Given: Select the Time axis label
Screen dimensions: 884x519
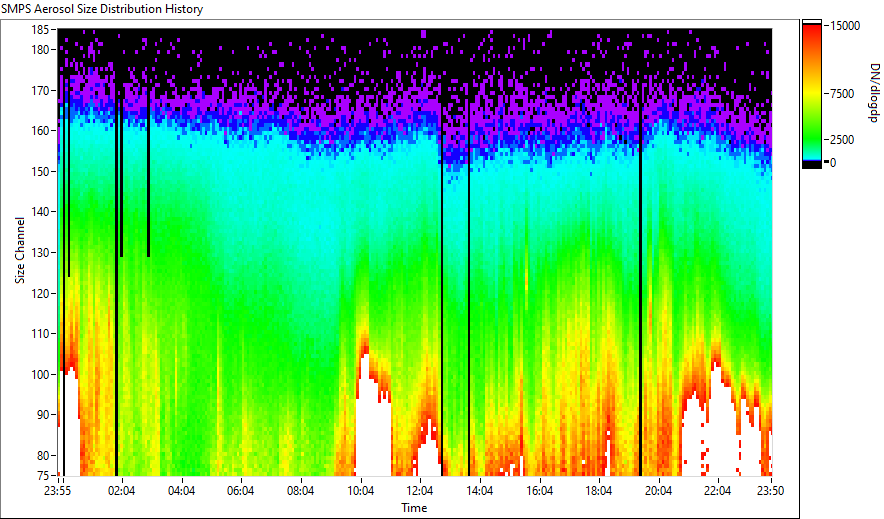Looking at the screenshot, I should tap(414, 508).
